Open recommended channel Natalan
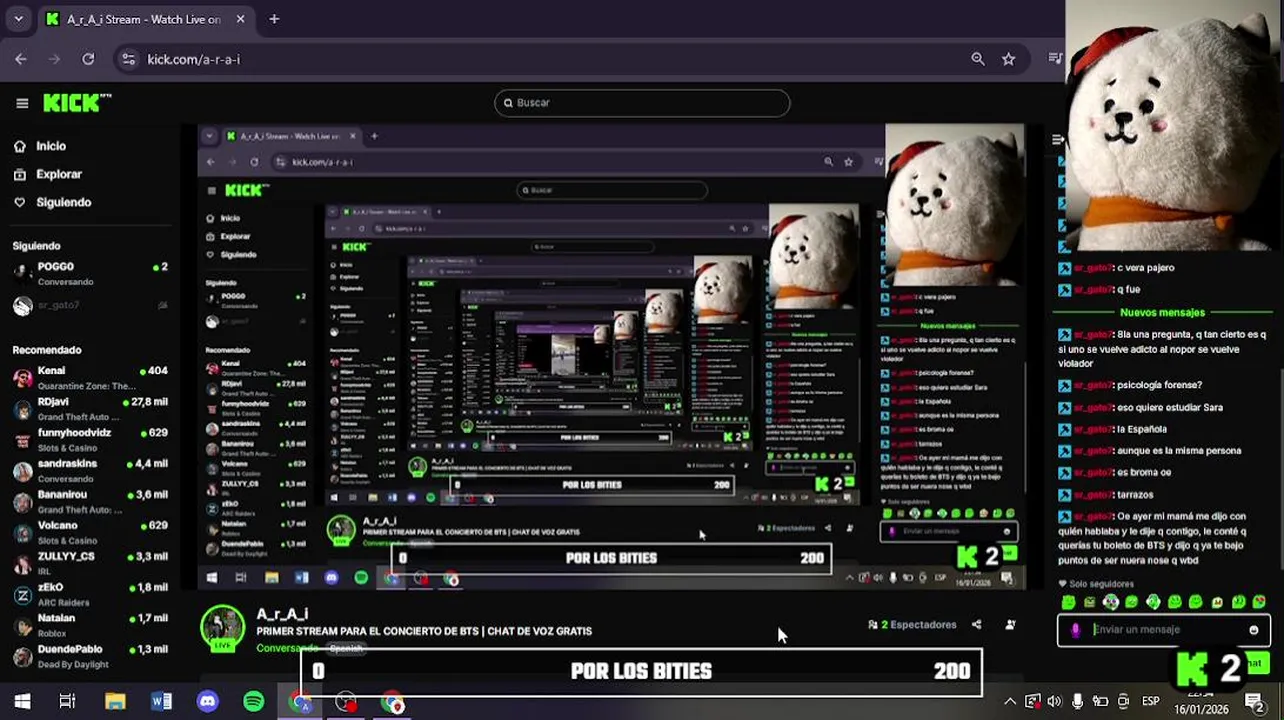Image resolution: width=1284 pixels, height=720 pixels. [90, 625]
